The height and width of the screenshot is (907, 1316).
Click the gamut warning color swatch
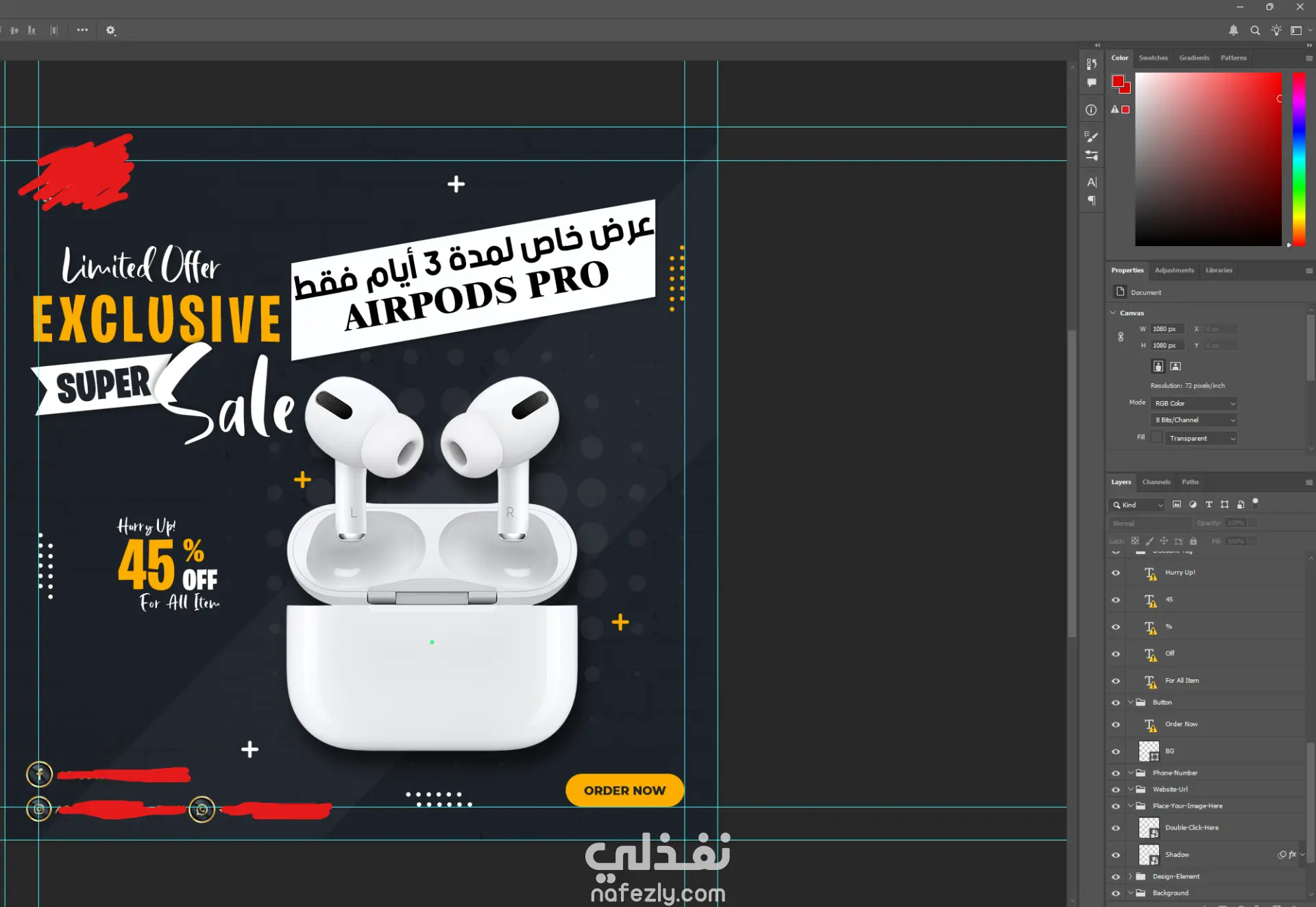1125,110
